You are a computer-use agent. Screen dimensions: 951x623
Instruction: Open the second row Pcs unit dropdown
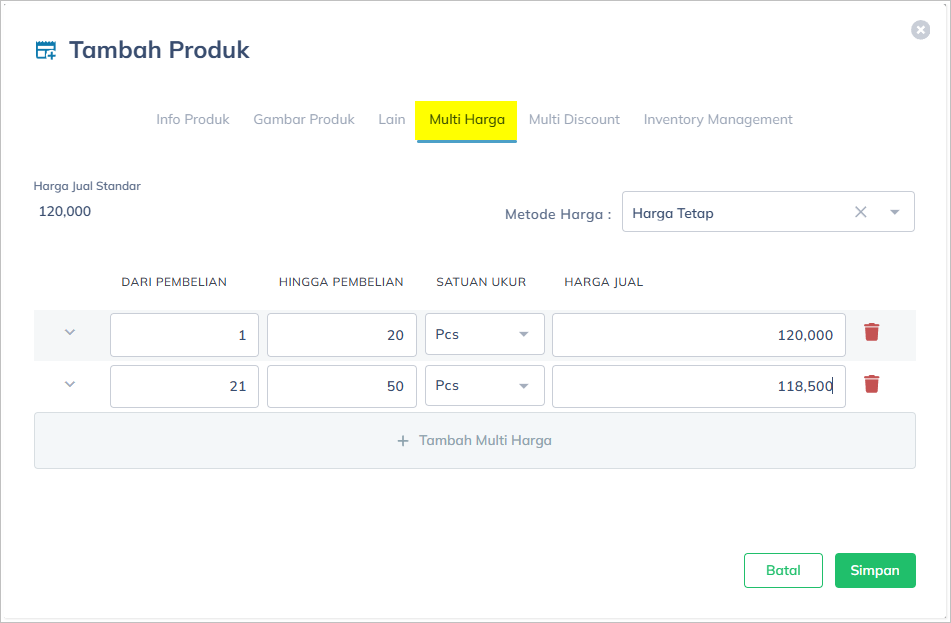(x=485, y=386)
